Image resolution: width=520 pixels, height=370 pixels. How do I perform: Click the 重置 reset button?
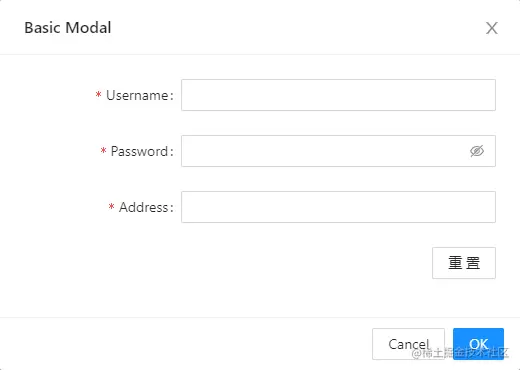[x=464, y=263]
